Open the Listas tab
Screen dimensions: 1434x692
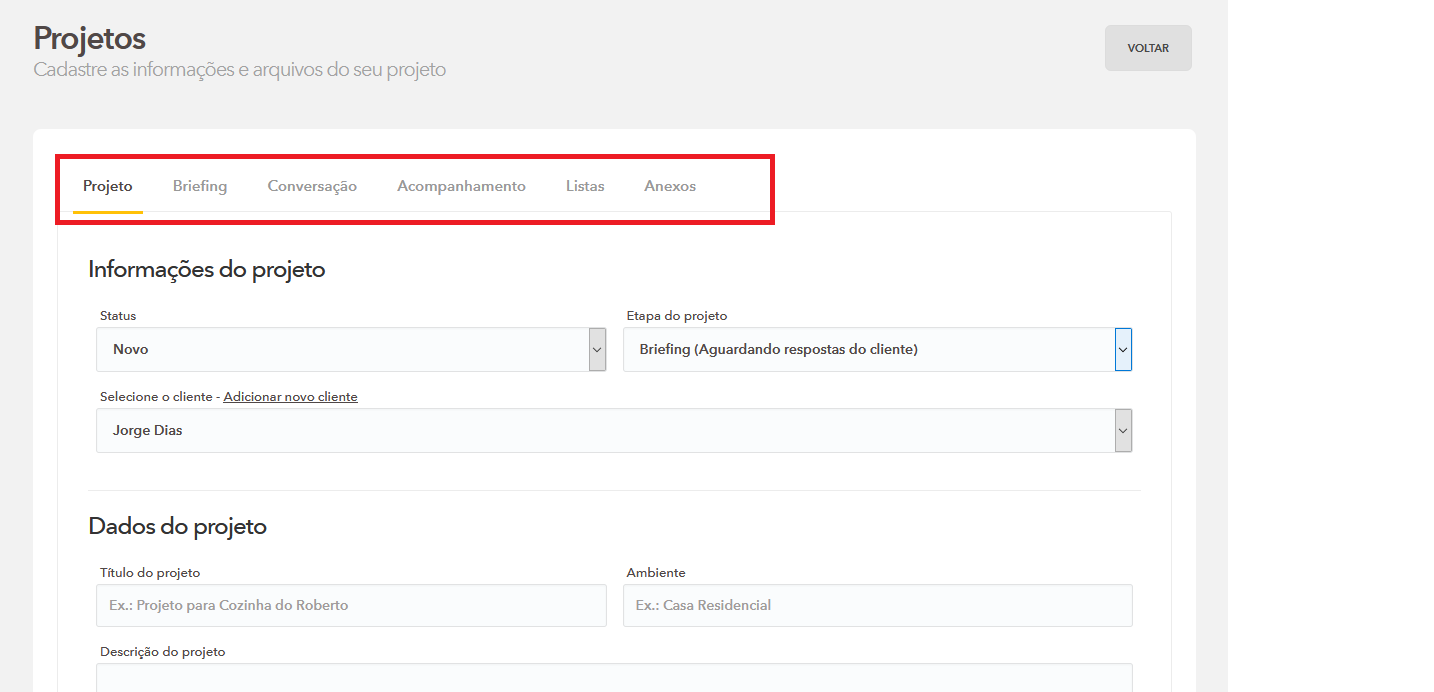[x=585, y=186]
